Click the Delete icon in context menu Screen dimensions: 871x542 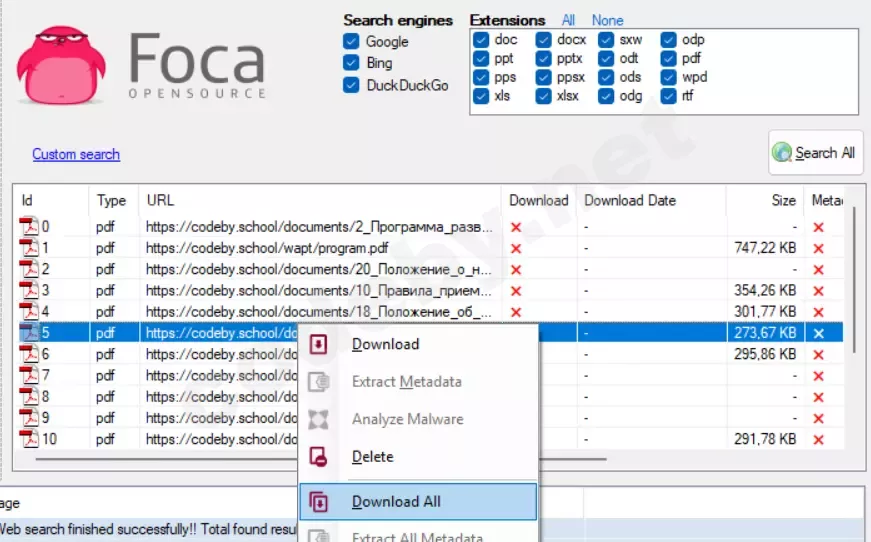click(x=319, y=457)
